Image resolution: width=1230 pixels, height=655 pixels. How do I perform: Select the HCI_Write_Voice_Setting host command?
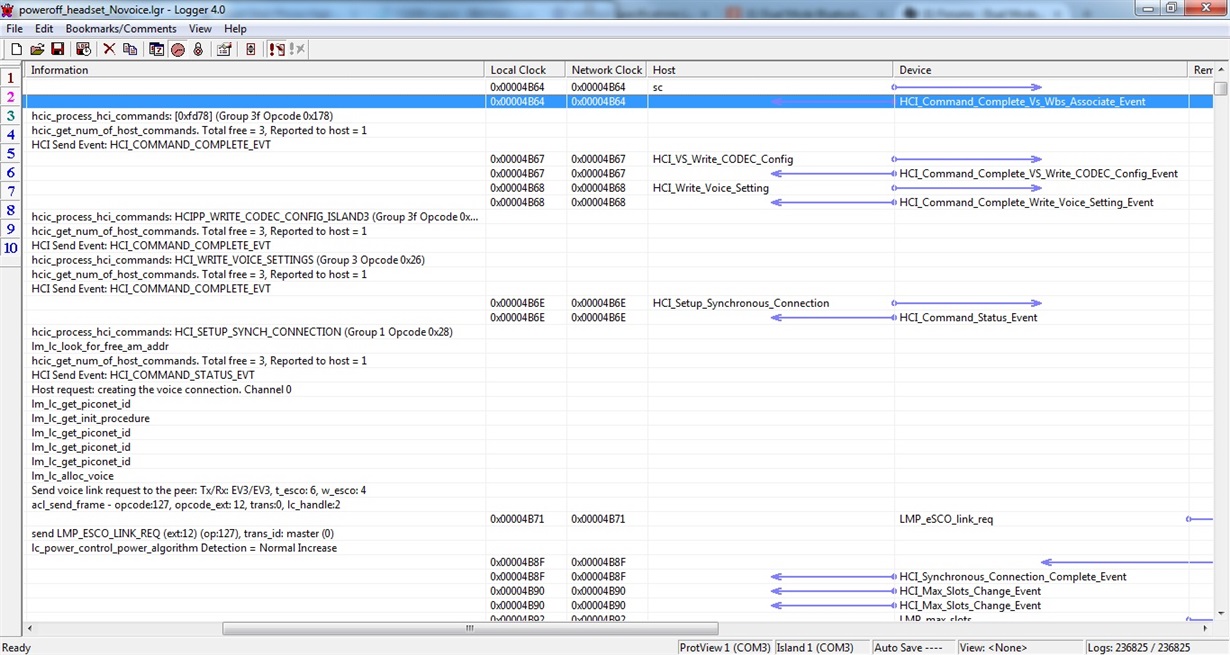(x=711, y=188)
